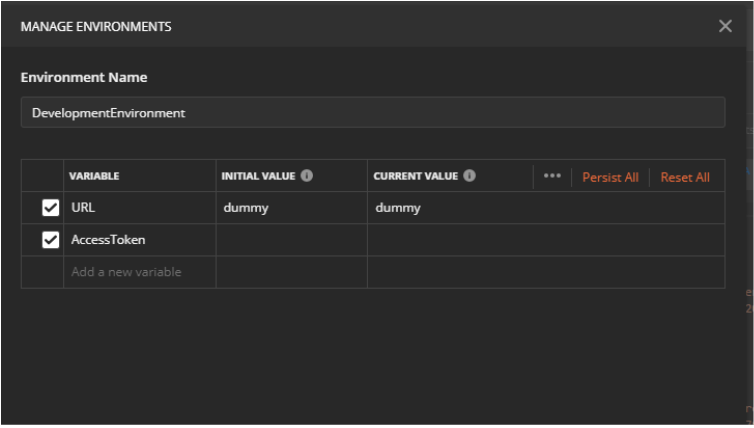Screen dimensions: 754x428
Task: Click Persist All link
Action: [610, 177]
